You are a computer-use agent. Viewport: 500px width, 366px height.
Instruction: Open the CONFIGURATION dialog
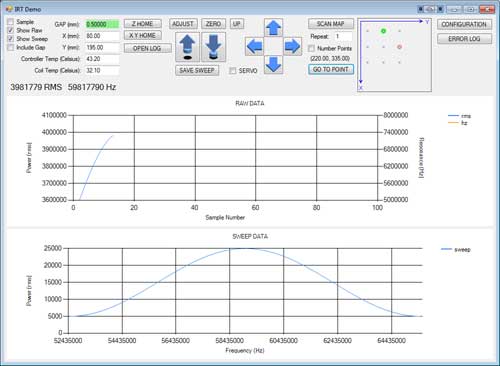click(464, 24)
